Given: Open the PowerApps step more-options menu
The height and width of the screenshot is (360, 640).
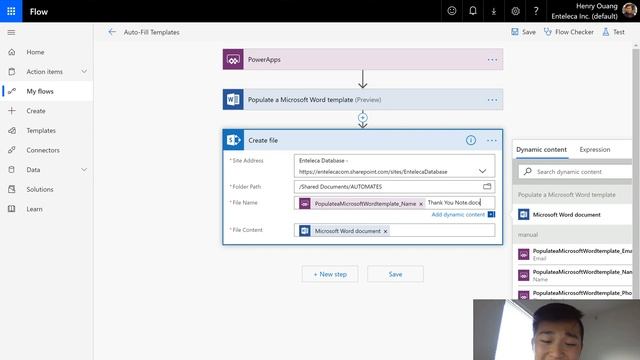Looking at the screenshot, I should (492, 60).
